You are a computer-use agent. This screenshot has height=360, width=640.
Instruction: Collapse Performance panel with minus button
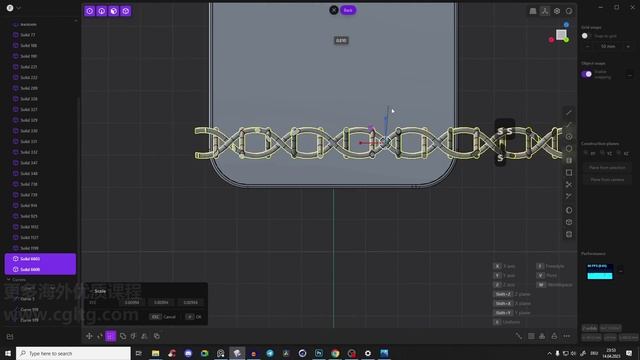(620, 271)
